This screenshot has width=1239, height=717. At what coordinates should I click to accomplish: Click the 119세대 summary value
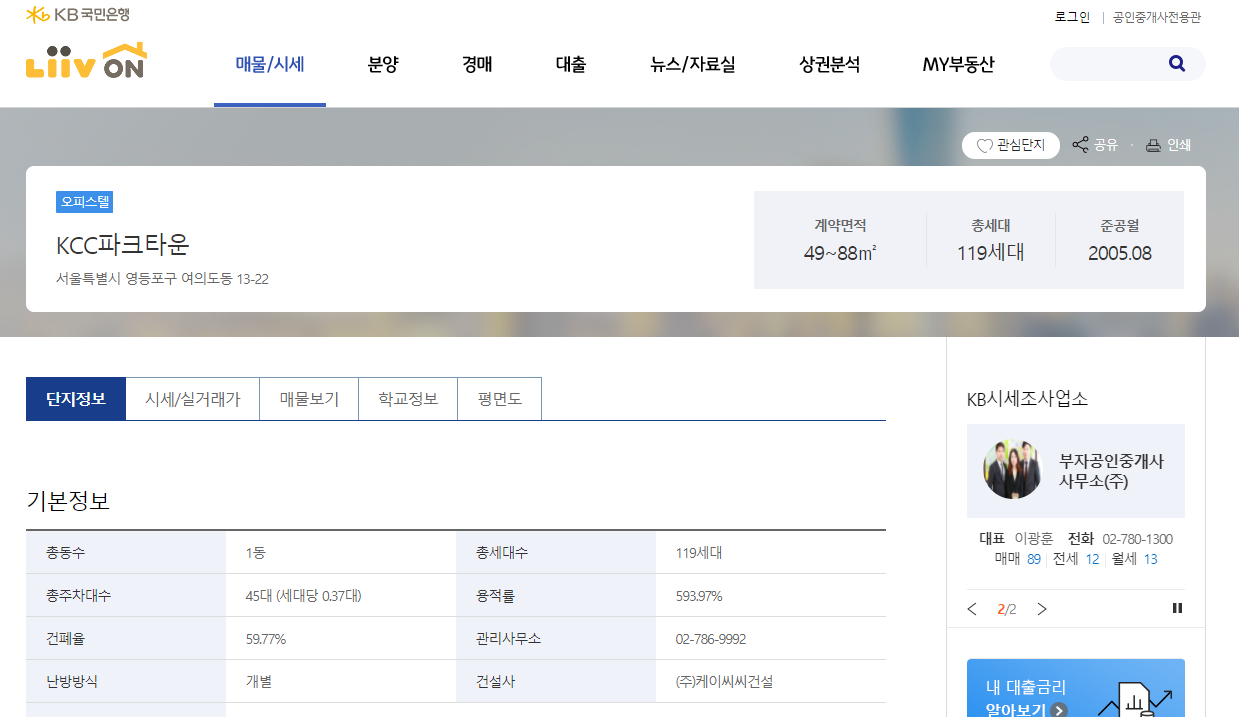coord(991,253)
